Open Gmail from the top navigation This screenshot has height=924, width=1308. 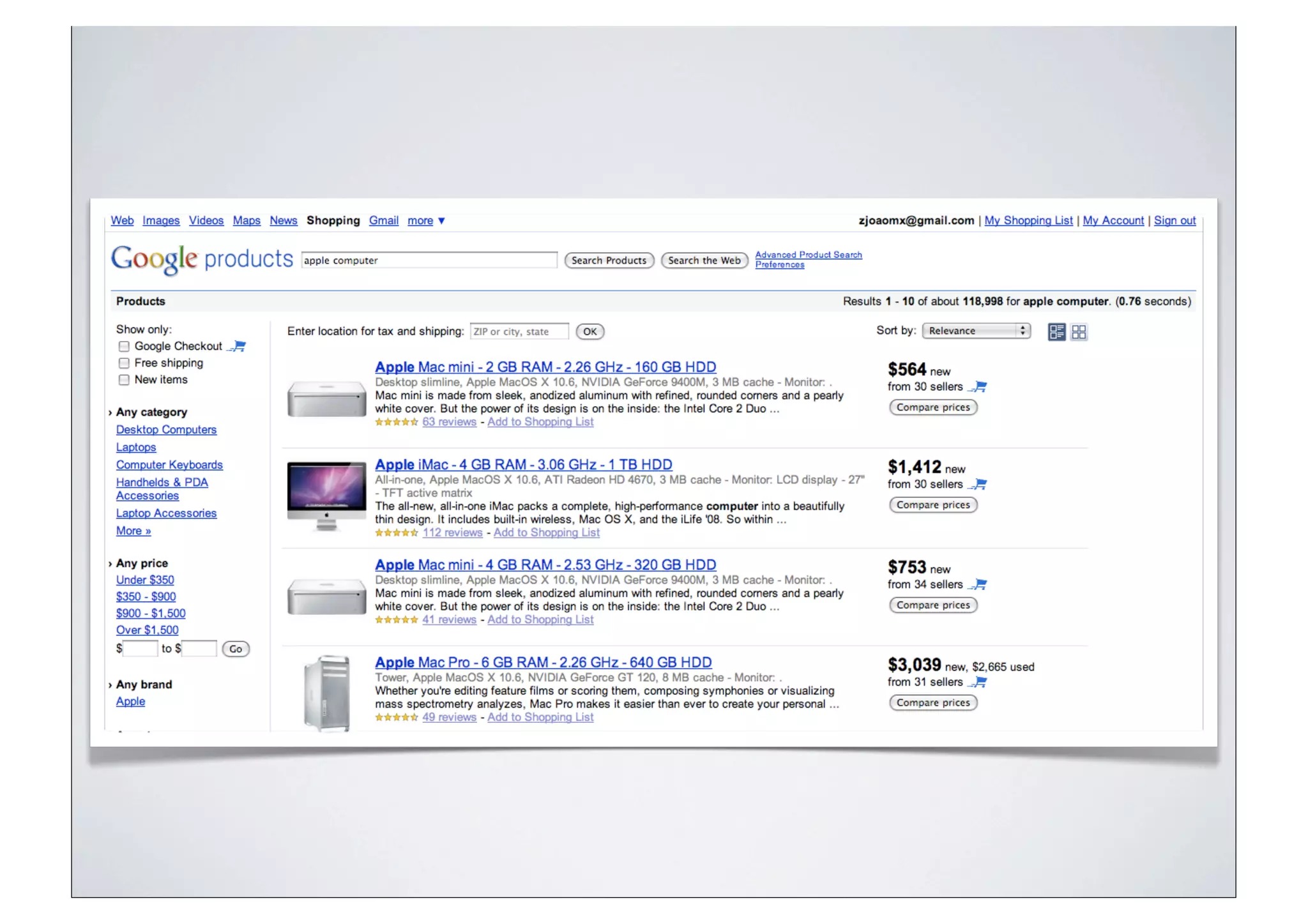pyautogui.click(x=383, y=220)
